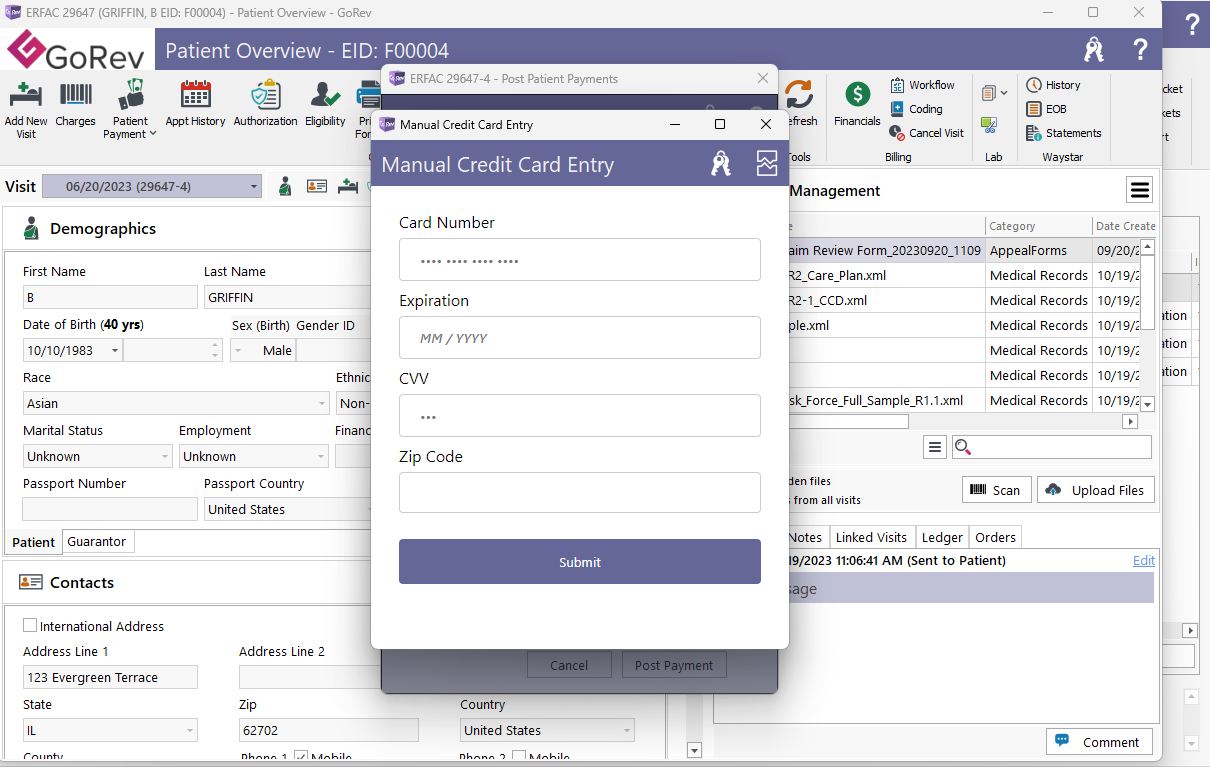Open the Linked Visits tab
This screenshot has height=767, width=1210.
tap(871, 537)
